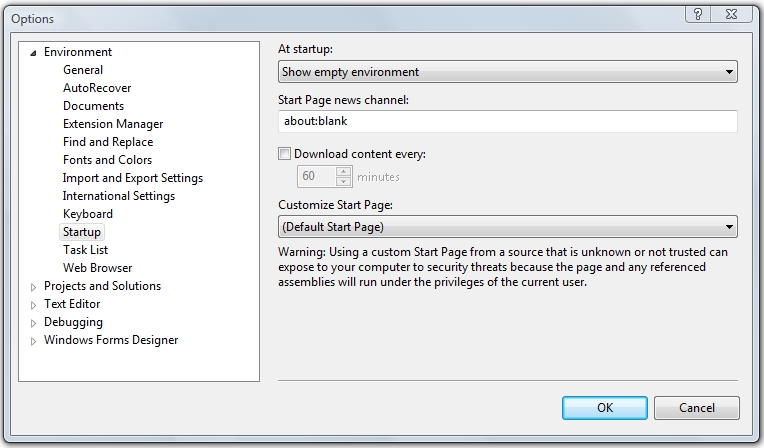This screenshot has height=448, width=764.
Task: Open the Customize Start Page dropdown
Action: (x=507, y=227)
